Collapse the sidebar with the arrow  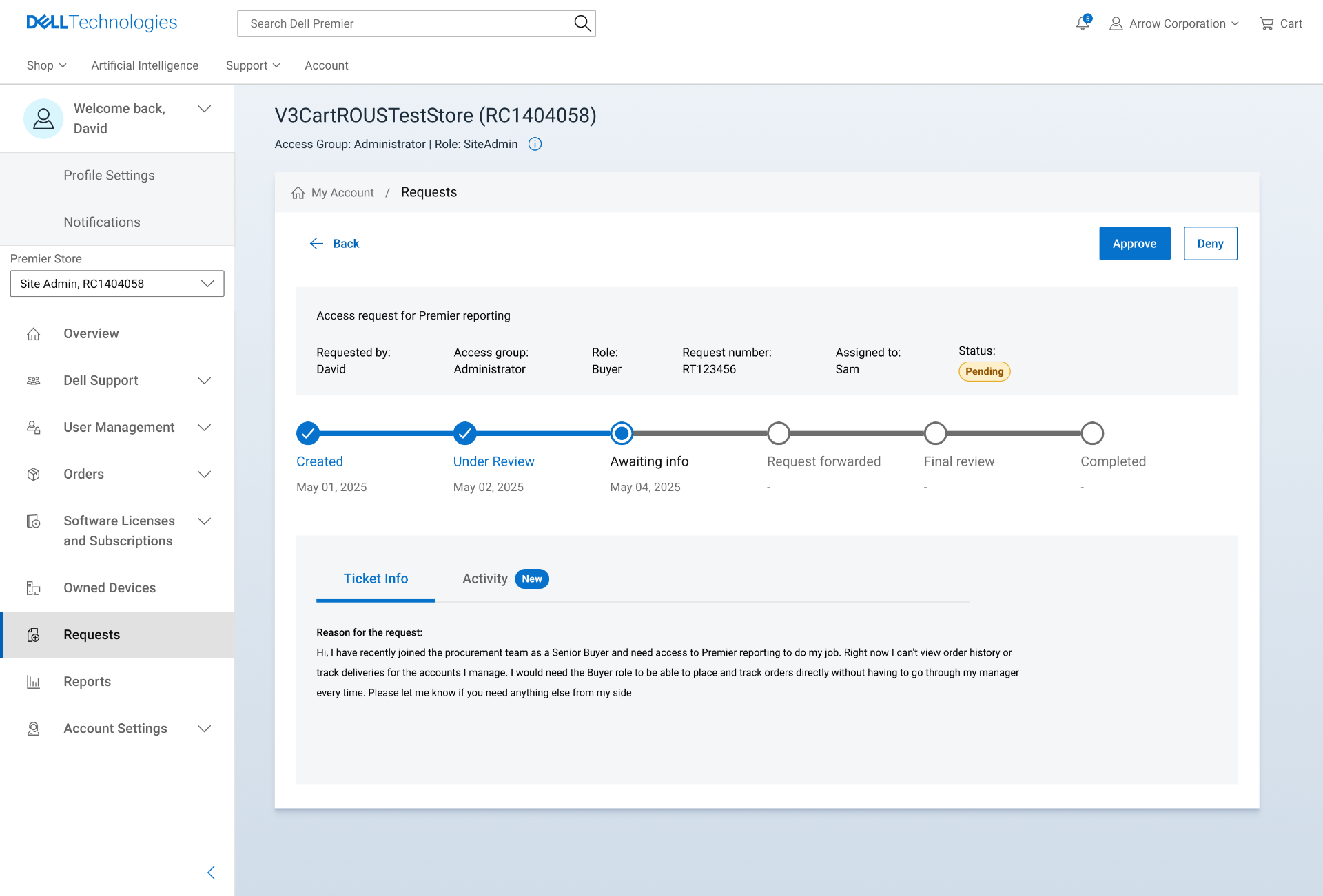click(211, 873)
